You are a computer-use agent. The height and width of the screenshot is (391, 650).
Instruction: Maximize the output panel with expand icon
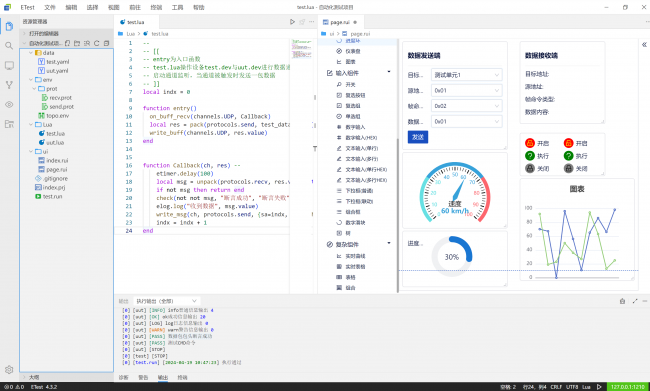635,301
